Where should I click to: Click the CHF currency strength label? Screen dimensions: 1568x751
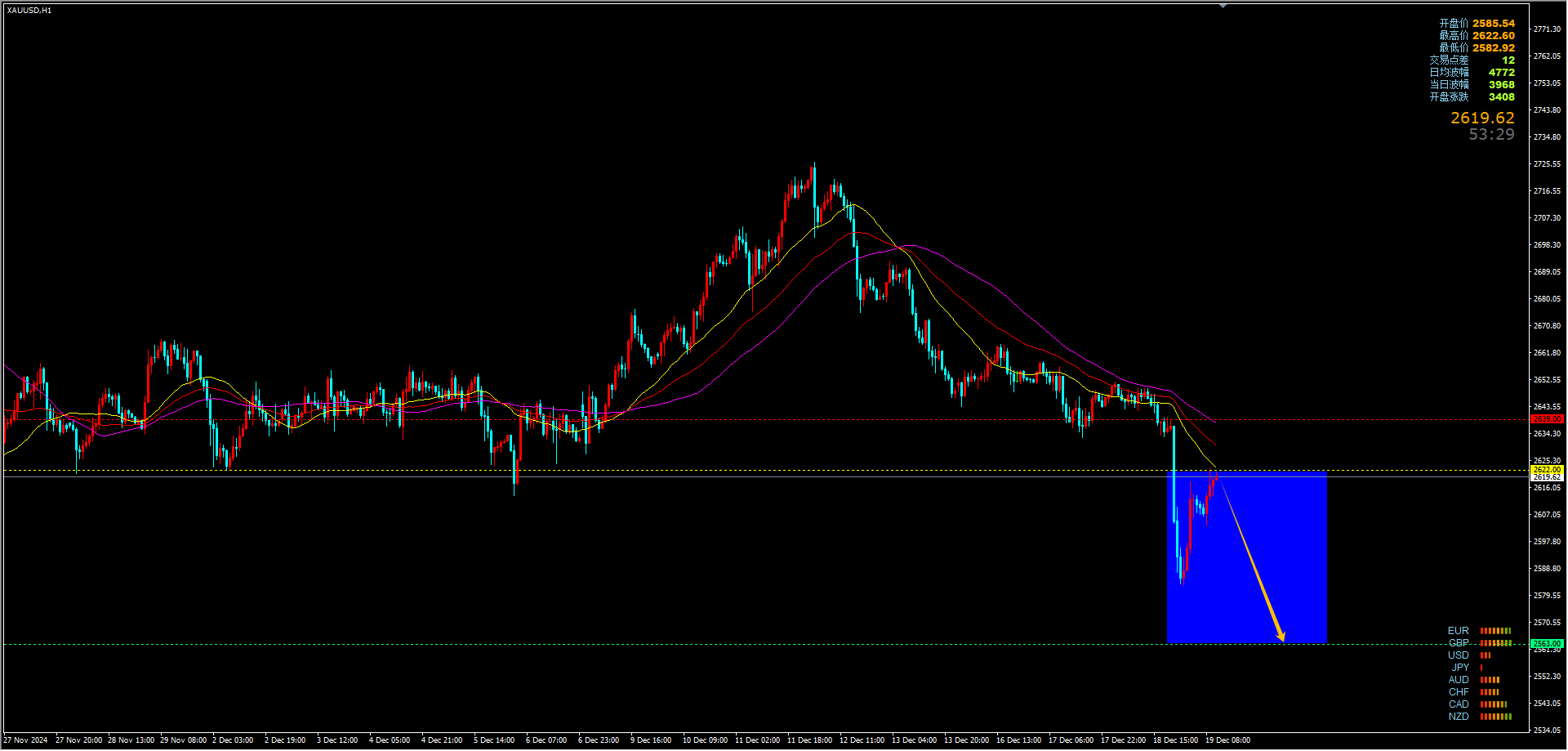click(x=1459, y=692)
